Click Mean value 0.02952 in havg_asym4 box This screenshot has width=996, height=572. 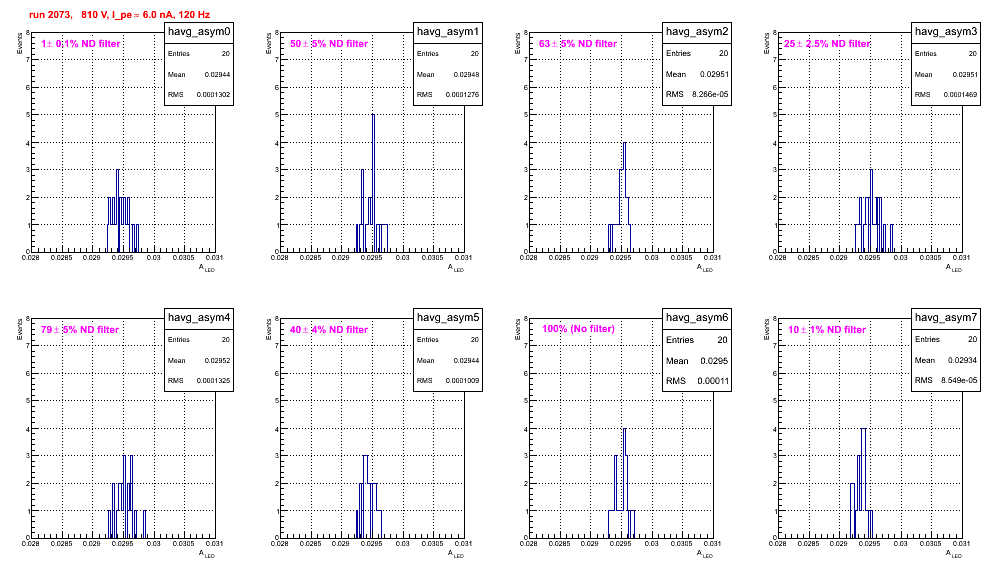[217, 361]
